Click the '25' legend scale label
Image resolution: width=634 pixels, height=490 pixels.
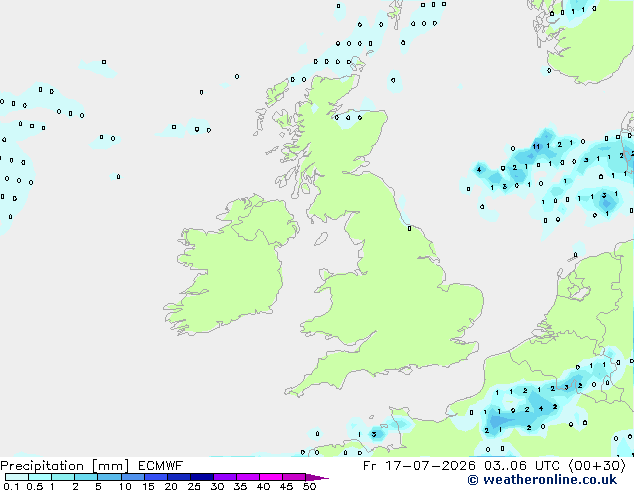[x=194, y=486]
